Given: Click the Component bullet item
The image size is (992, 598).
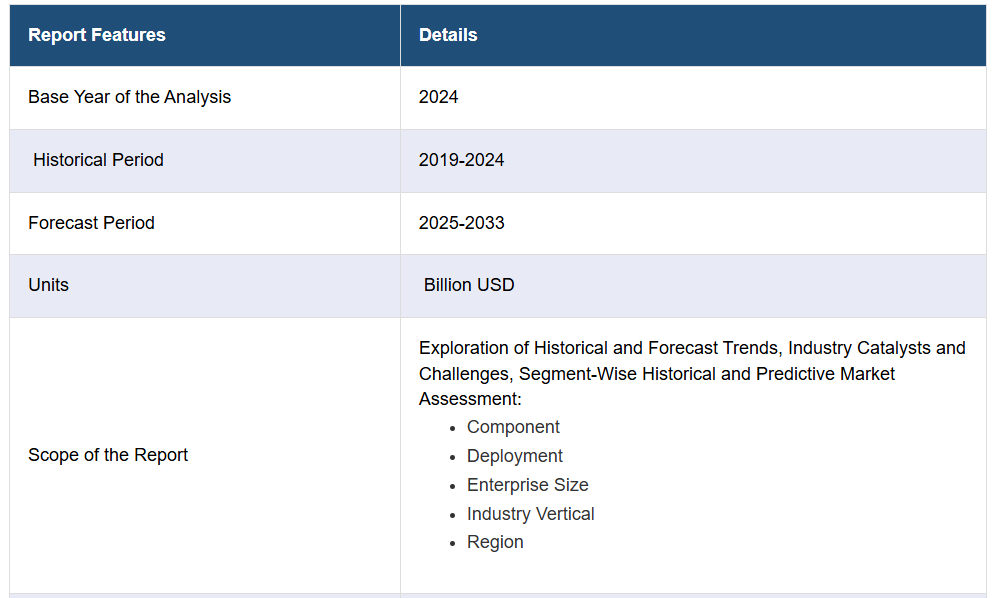Looking at the screenshot, I should click(x=513, y=427).
